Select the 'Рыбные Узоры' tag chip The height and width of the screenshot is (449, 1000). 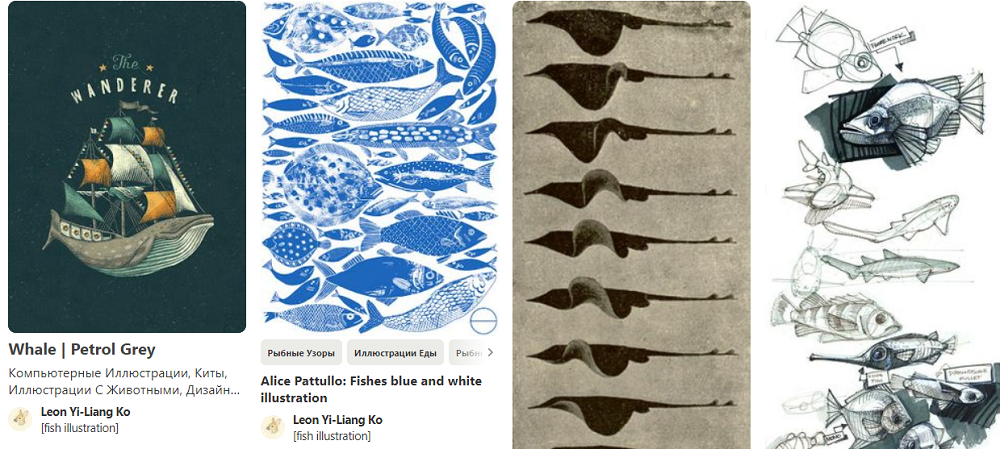click(302, 353)
